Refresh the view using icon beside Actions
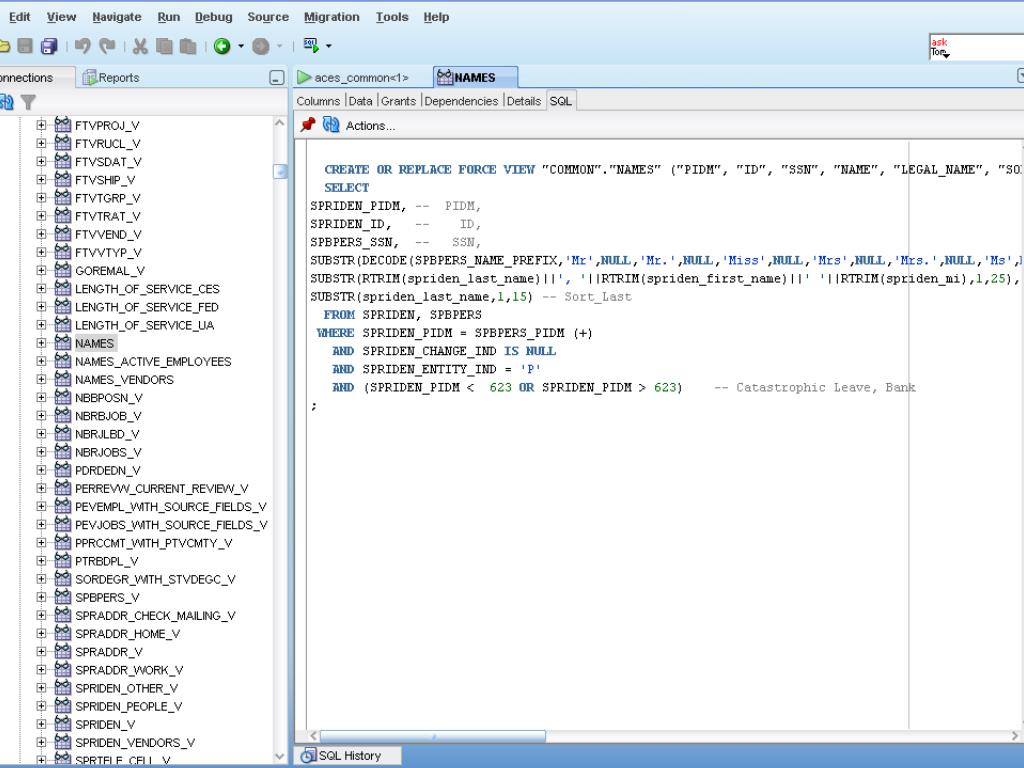 [x=330, y=125]
